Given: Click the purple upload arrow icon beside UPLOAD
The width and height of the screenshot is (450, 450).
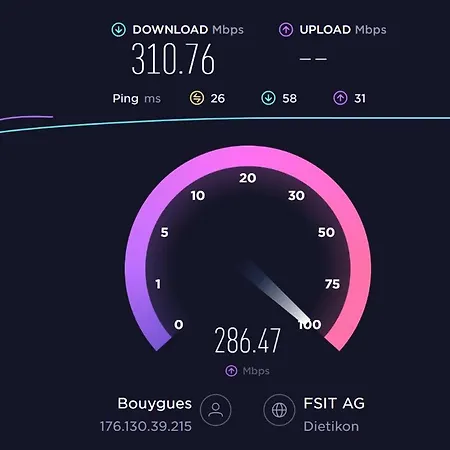Looking at the screenshot, I should pyautogui.click(x=286, y=30).
